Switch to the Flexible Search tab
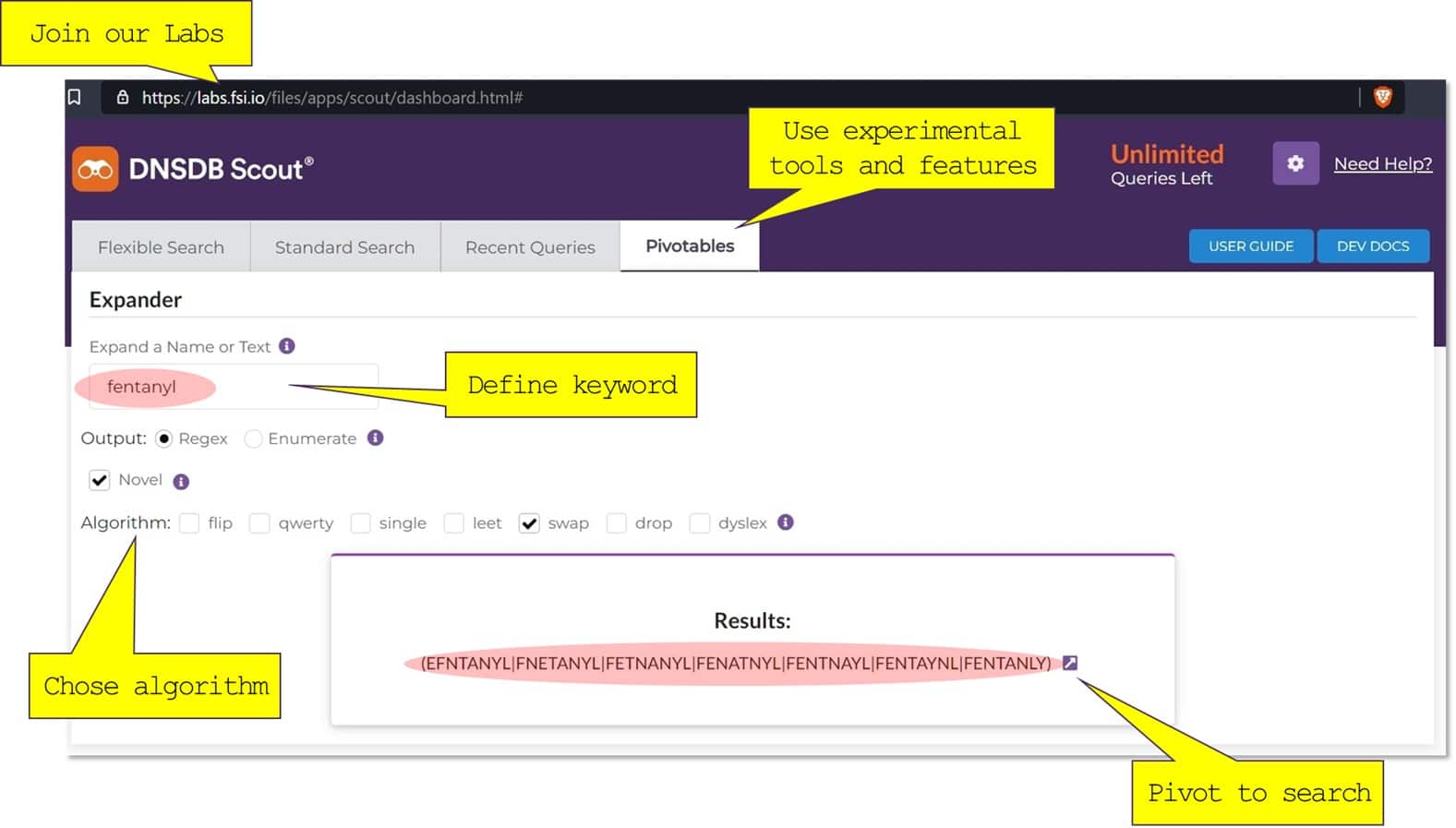The width and height of the screenshot is (1456, 828). pos(161,246)
